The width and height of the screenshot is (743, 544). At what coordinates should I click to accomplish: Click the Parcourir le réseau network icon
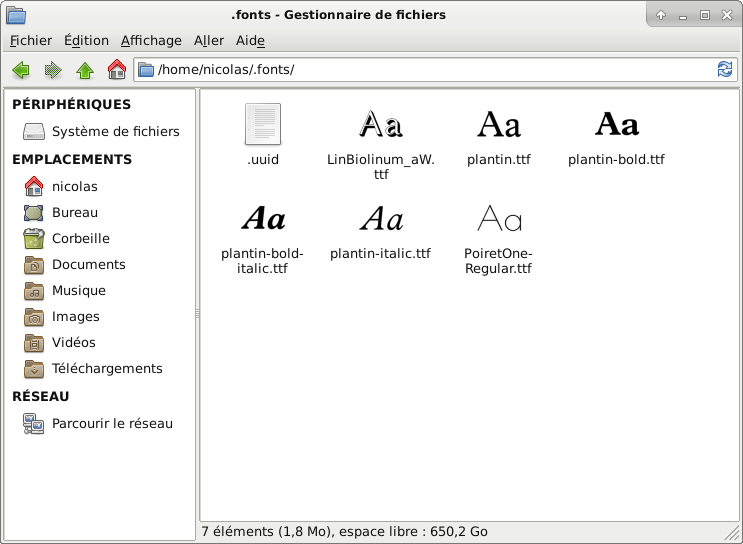(34, 424)
